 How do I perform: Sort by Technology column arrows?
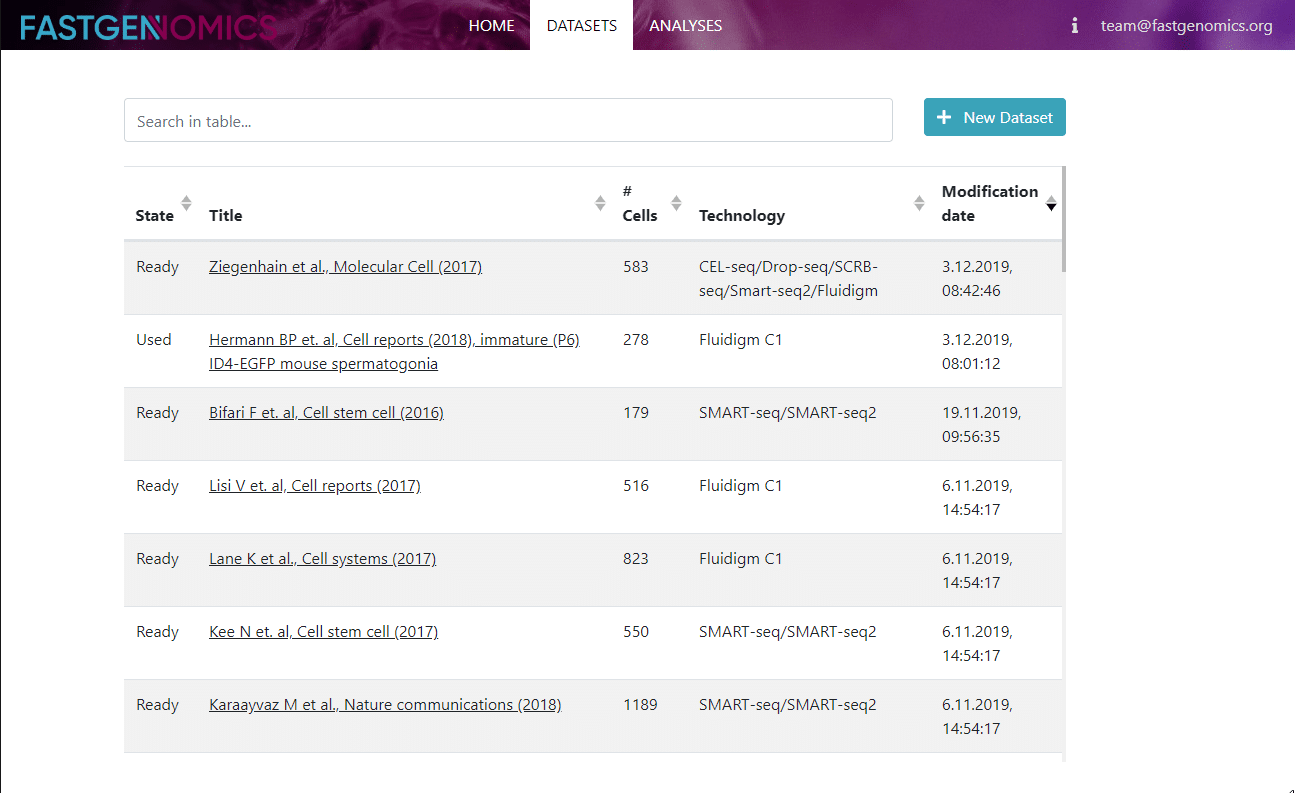pos(919,203)
